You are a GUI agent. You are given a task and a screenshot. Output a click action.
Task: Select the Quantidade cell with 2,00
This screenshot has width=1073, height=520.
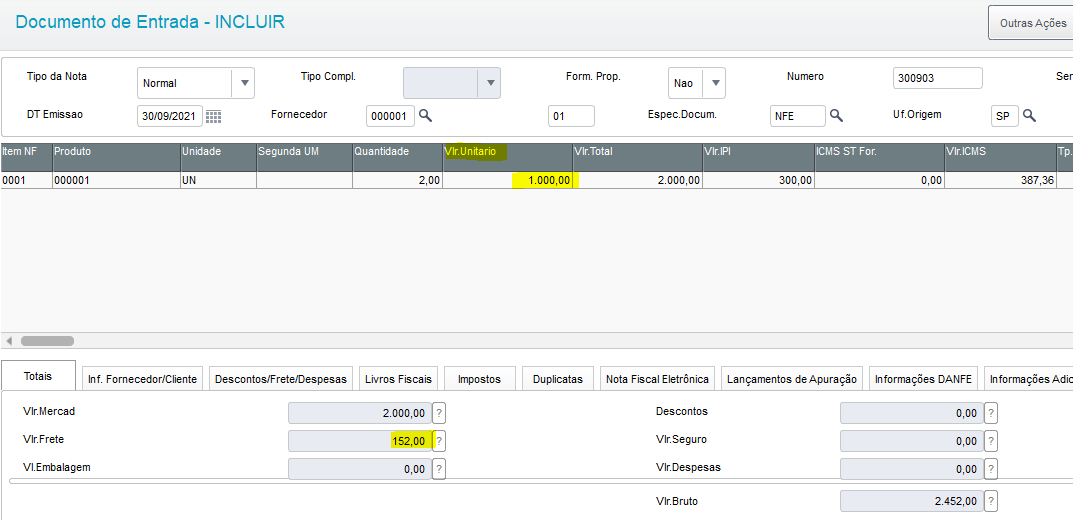click(x=397, y=180)
